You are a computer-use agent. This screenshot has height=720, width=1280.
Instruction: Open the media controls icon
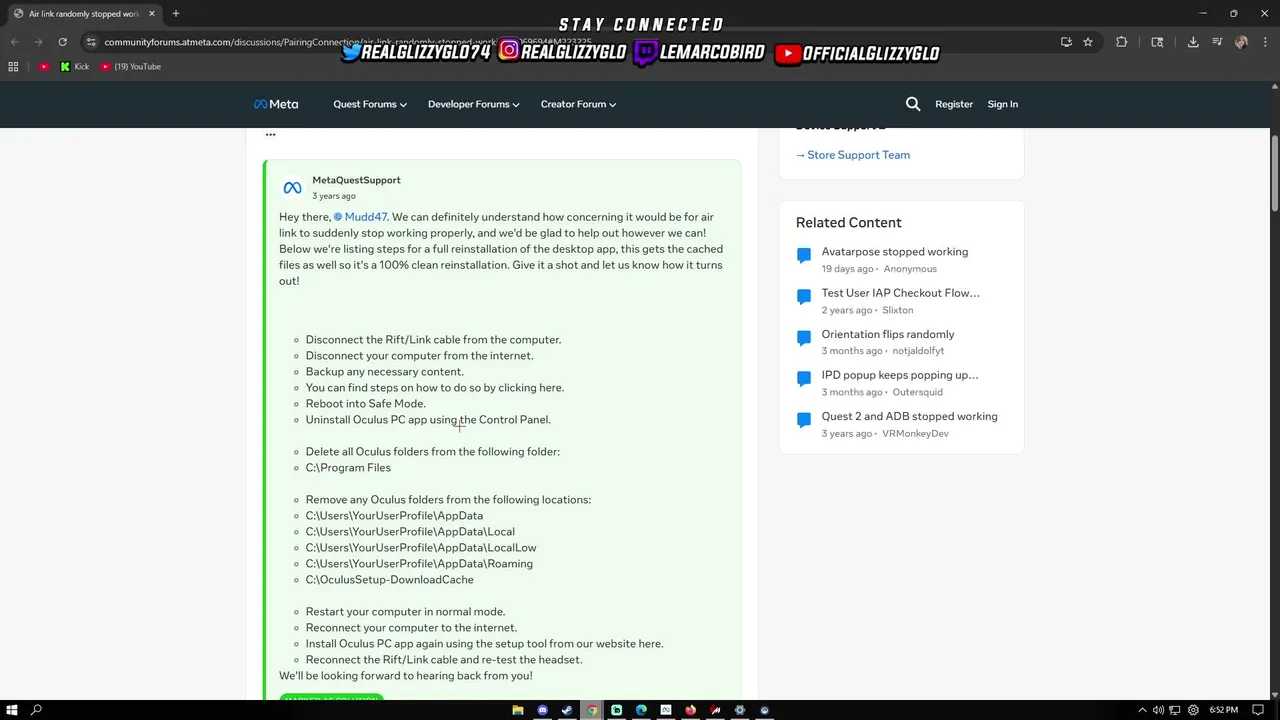1217,42
